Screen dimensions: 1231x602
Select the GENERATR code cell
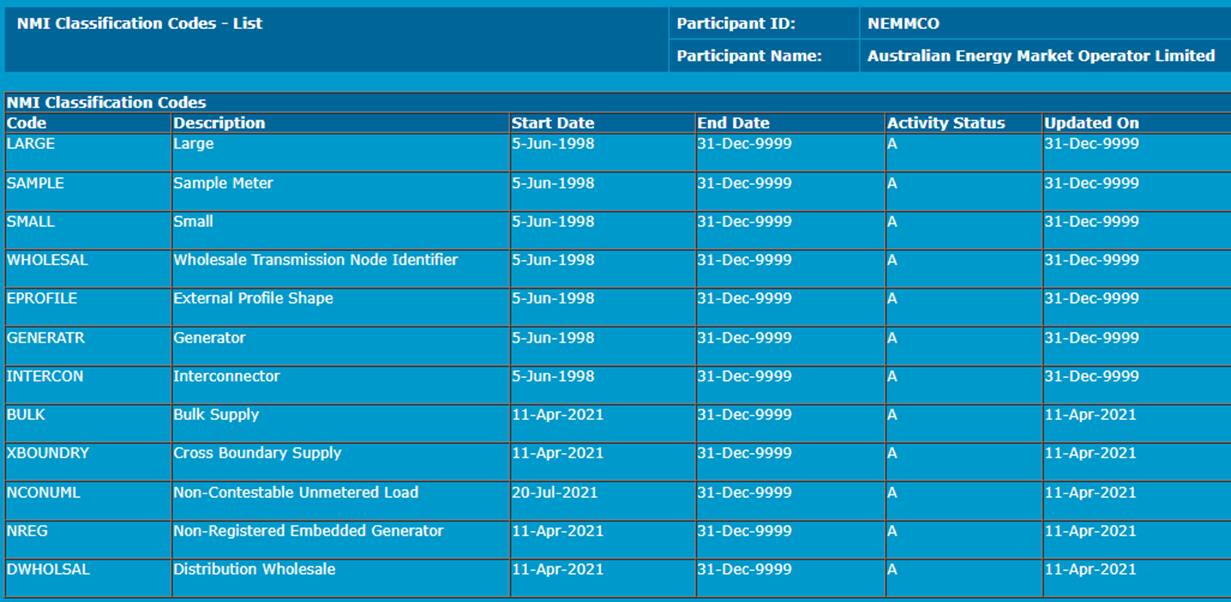click(x=46, y=338)
